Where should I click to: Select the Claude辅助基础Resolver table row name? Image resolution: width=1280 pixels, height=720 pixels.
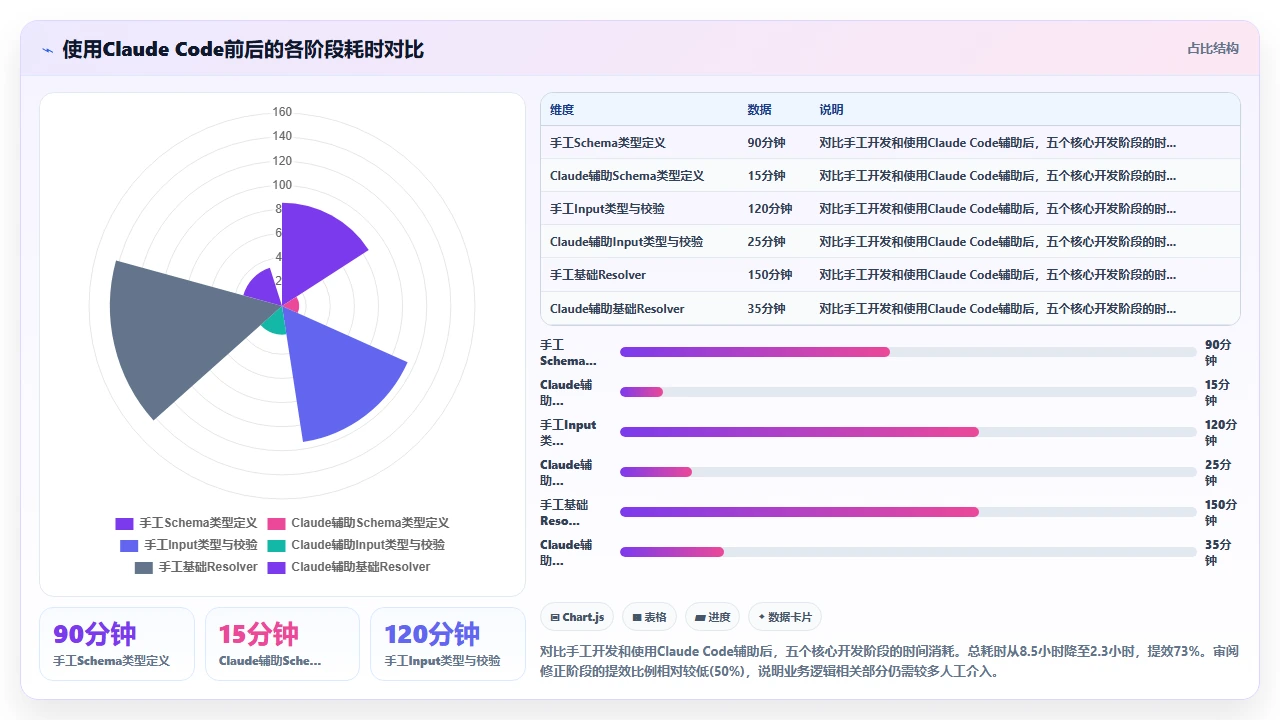617,309
